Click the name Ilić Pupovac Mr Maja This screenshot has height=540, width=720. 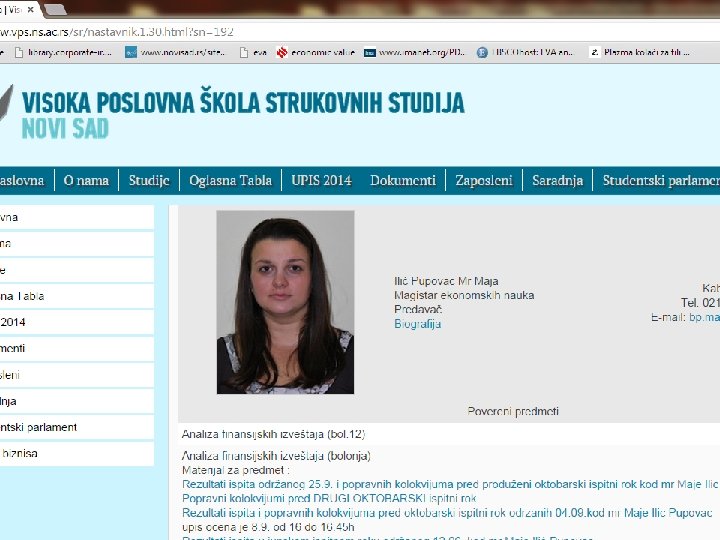coord(446,281)
